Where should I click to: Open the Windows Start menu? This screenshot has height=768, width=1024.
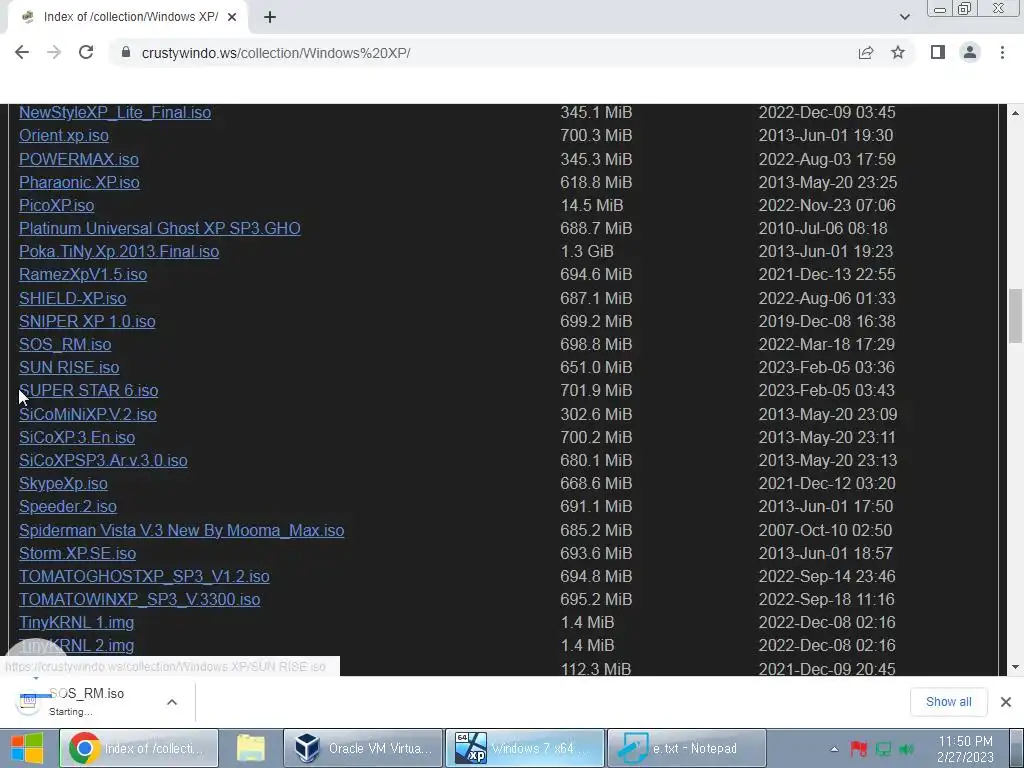point(27,748)
